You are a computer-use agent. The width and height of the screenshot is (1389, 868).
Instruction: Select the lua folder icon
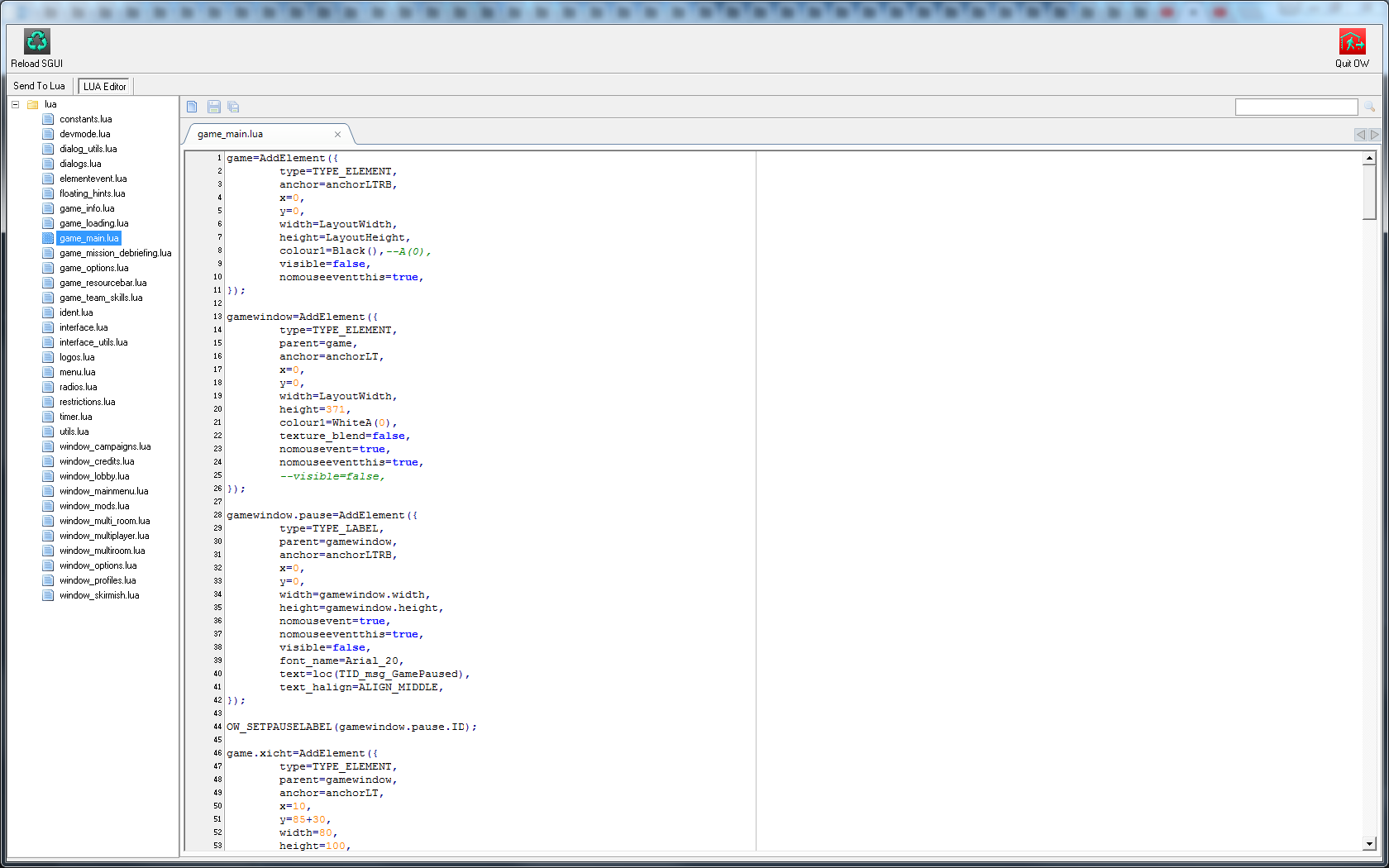tap(33, 104)
